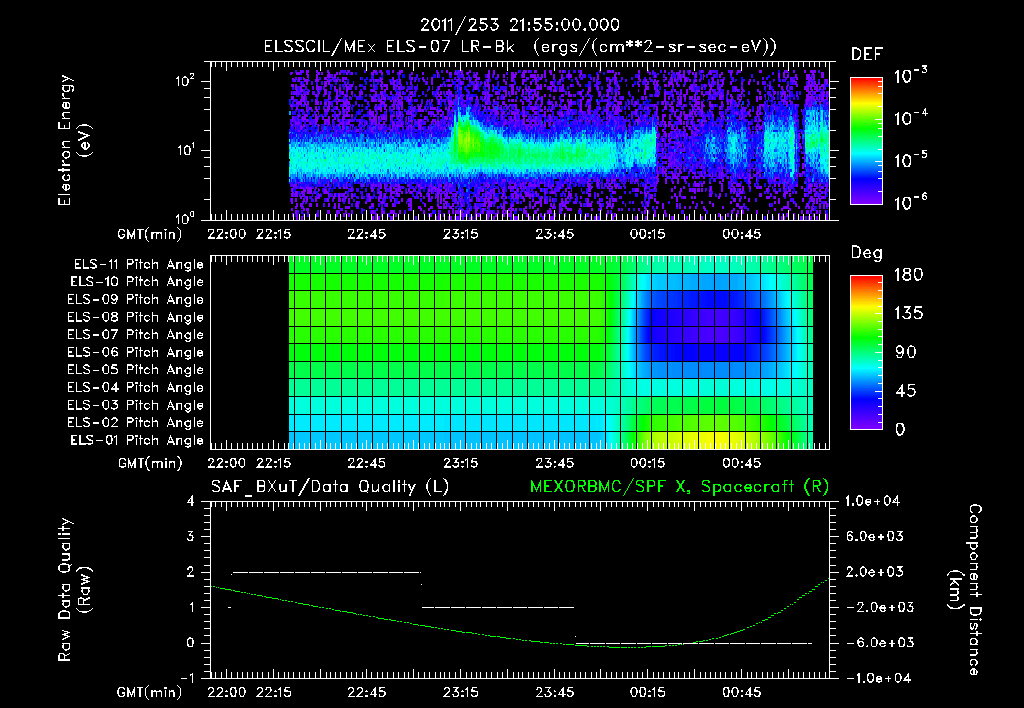Viewport: 1024px width, 708px height.
Task: Select the ELS-05 Pitch Angle row label
Action: 136,370
